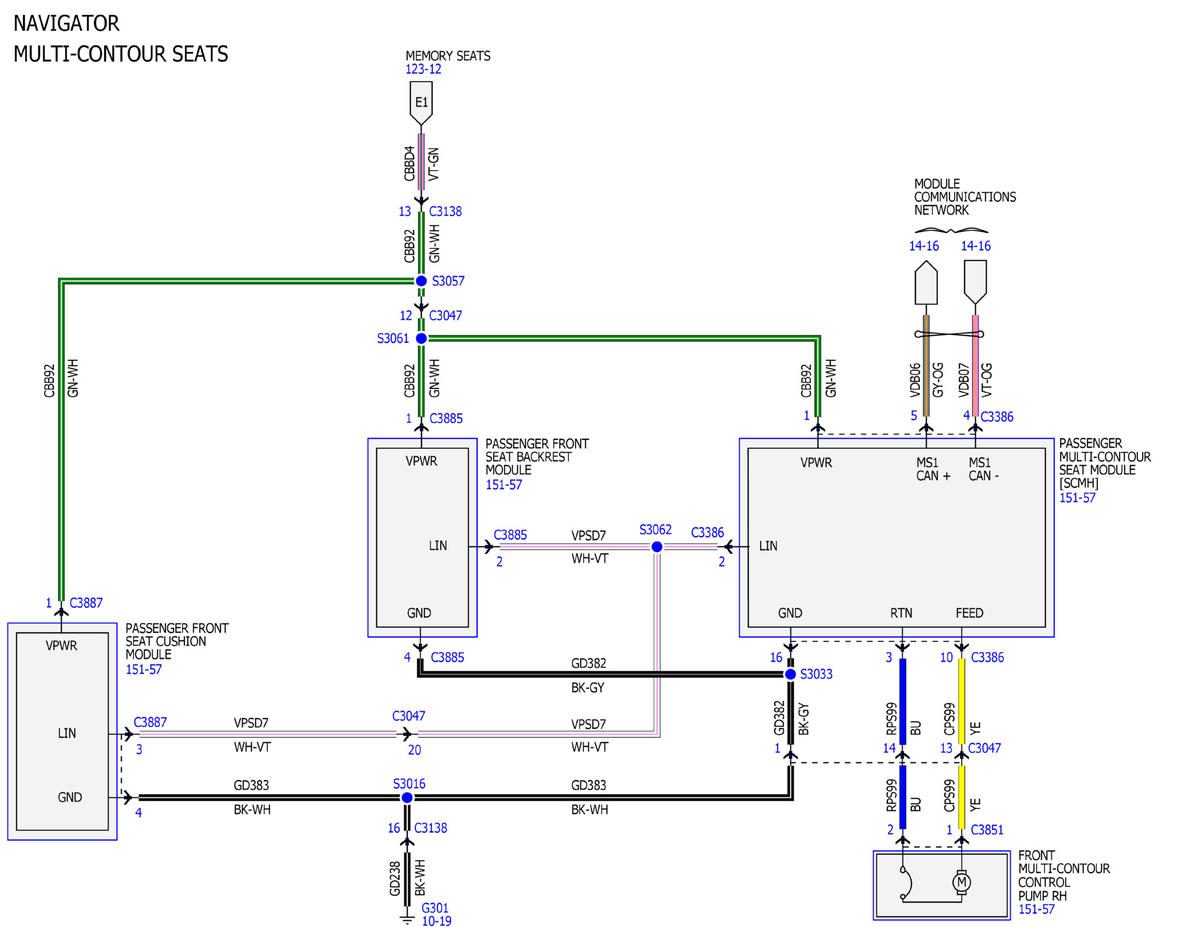The width and height of the screenshot is (1200, 927).
Task: Click the C3138 connector label beside pin 16
Action: point(431,828)
